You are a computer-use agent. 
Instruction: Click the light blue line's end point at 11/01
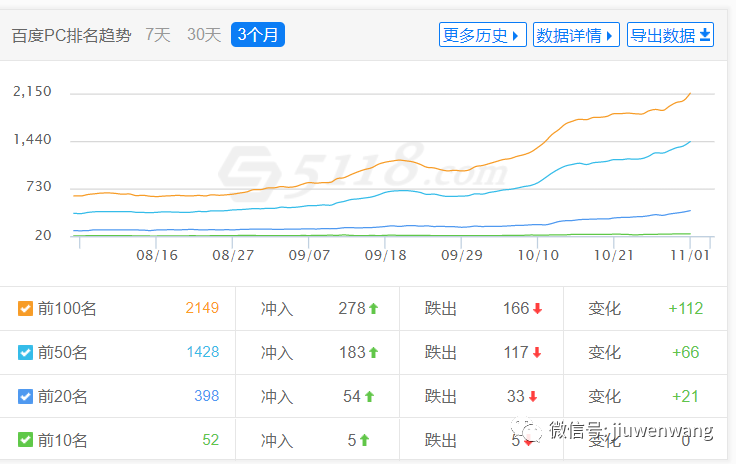coord(690,142)
